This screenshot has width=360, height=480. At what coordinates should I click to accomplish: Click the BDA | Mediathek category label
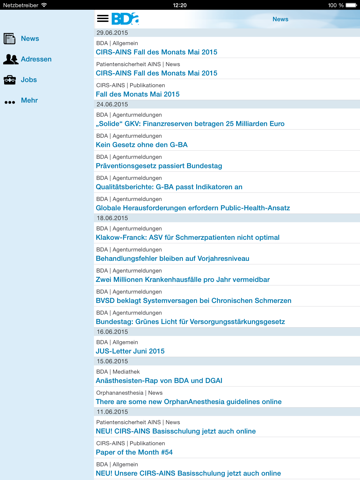tap(118, 372)
